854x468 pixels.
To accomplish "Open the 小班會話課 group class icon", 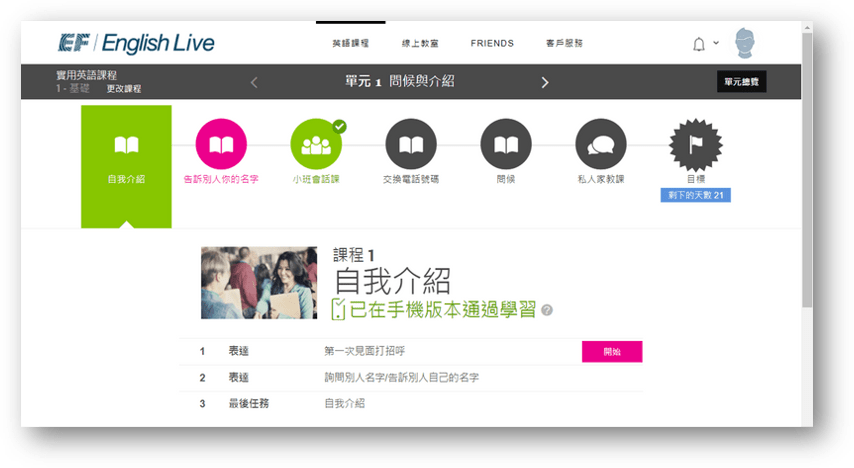I will click(316, 144).
